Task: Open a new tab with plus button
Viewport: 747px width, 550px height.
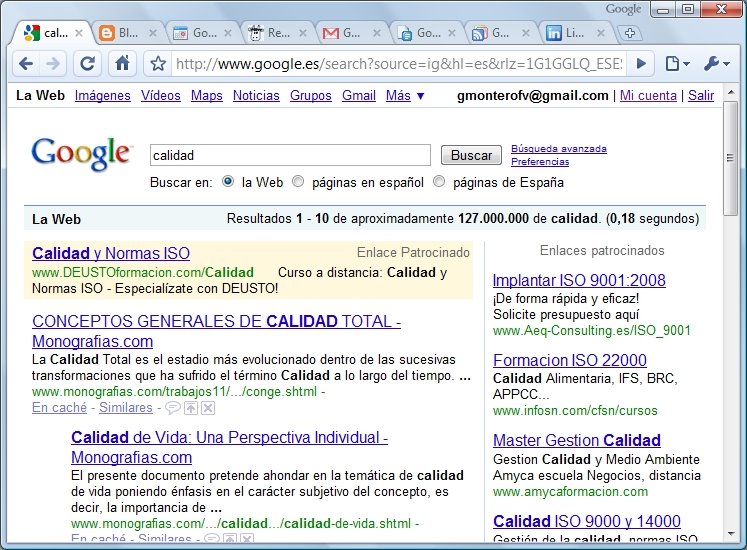Action: click(x=630, y=33)
